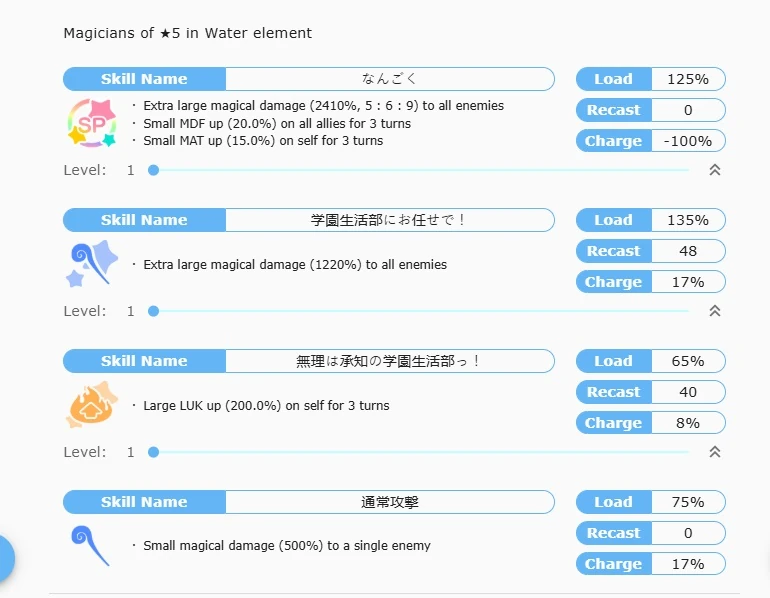Select the 通常攻撃 skill name field
770x598 pixels.
click(x=390, y=502)
